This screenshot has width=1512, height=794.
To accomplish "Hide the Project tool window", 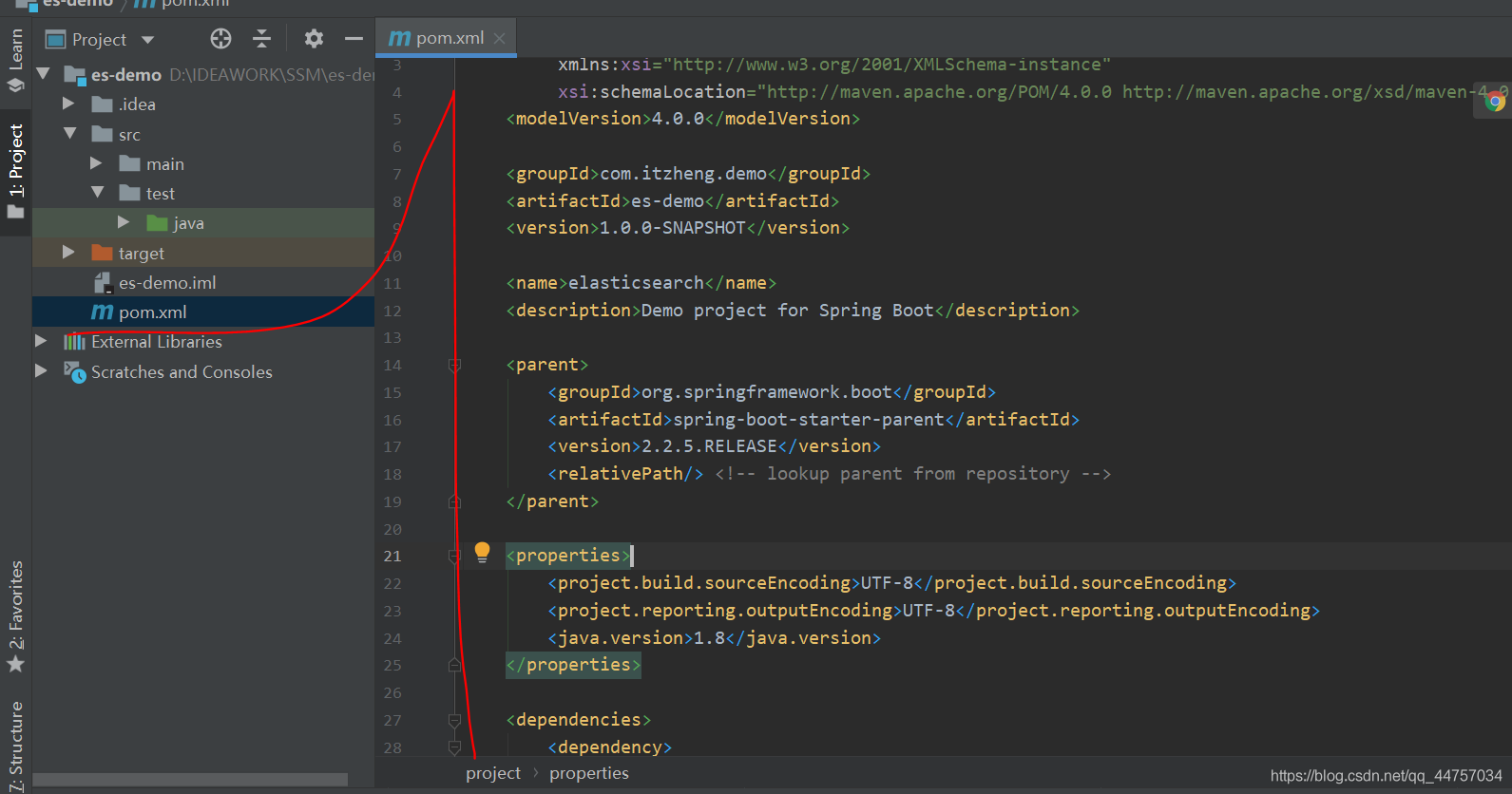I will pos(354,39).
